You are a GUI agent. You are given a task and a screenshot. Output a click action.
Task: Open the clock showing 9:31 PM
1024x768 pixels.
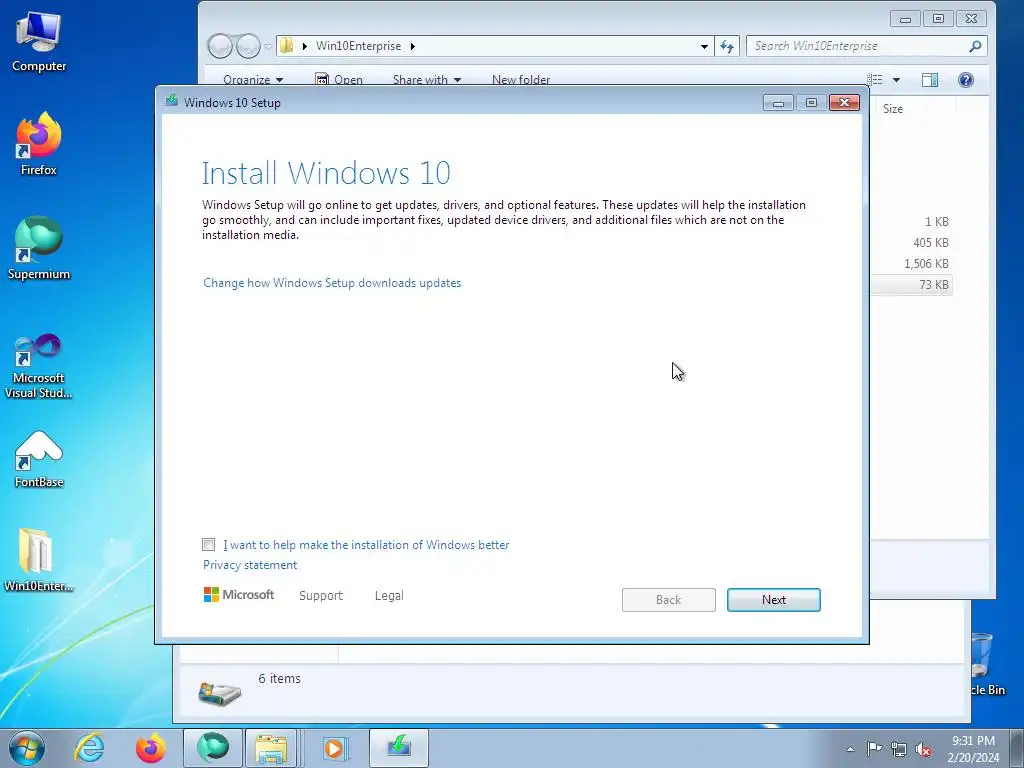(x=973, y=749)
